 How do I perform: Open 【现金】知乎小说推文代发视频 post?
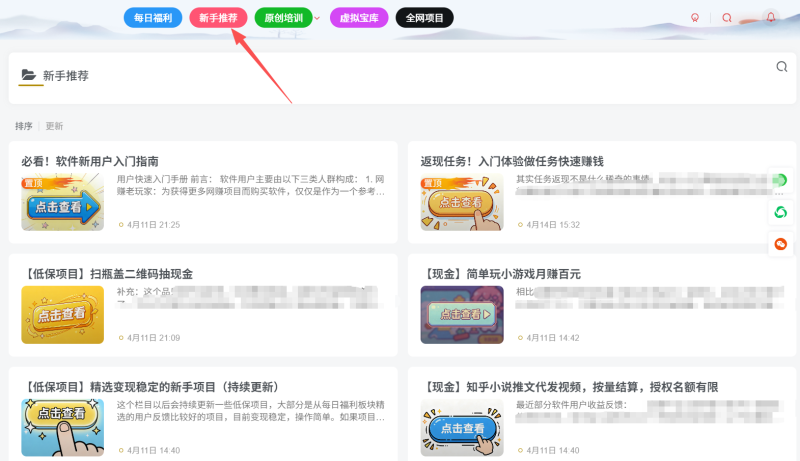[569, 387]
